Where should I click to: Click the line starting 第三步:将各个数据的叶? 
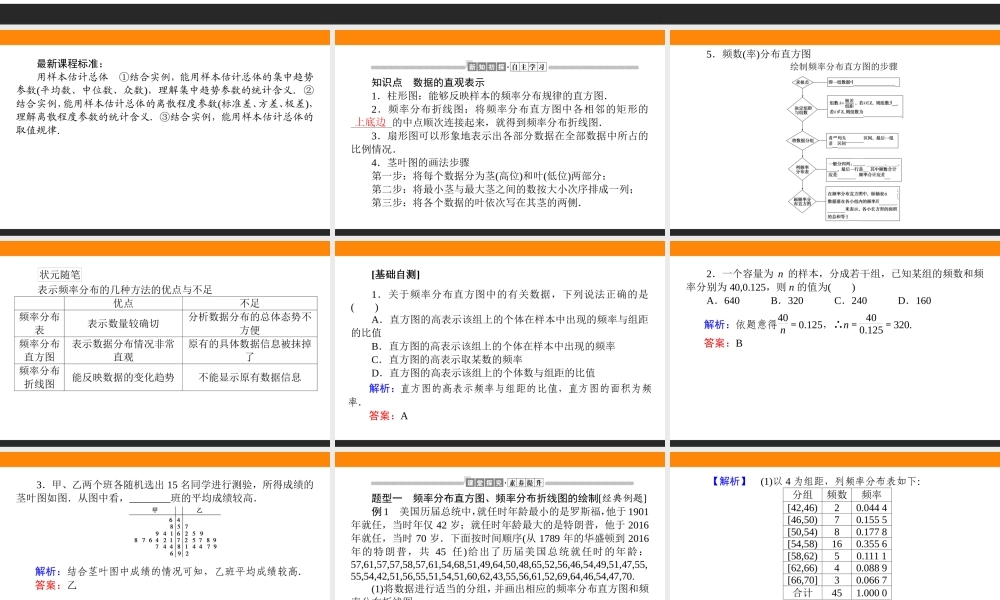(476, 202)
